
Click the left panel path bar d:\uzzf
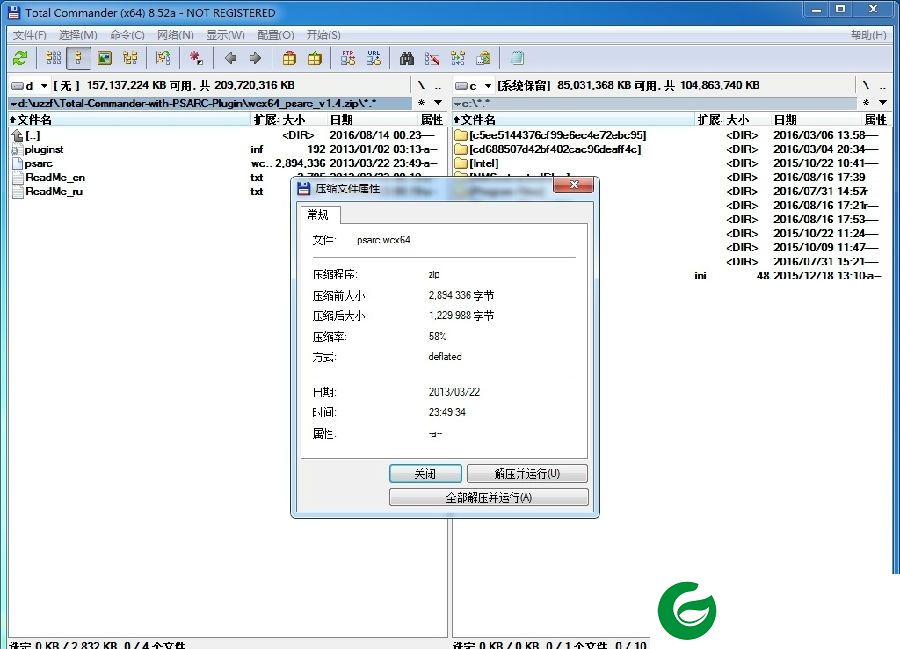(x=210, y=103)
